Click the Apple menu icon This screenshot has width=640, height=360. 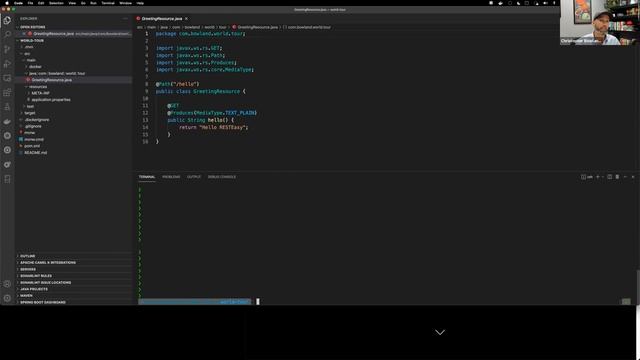(7, 3)
